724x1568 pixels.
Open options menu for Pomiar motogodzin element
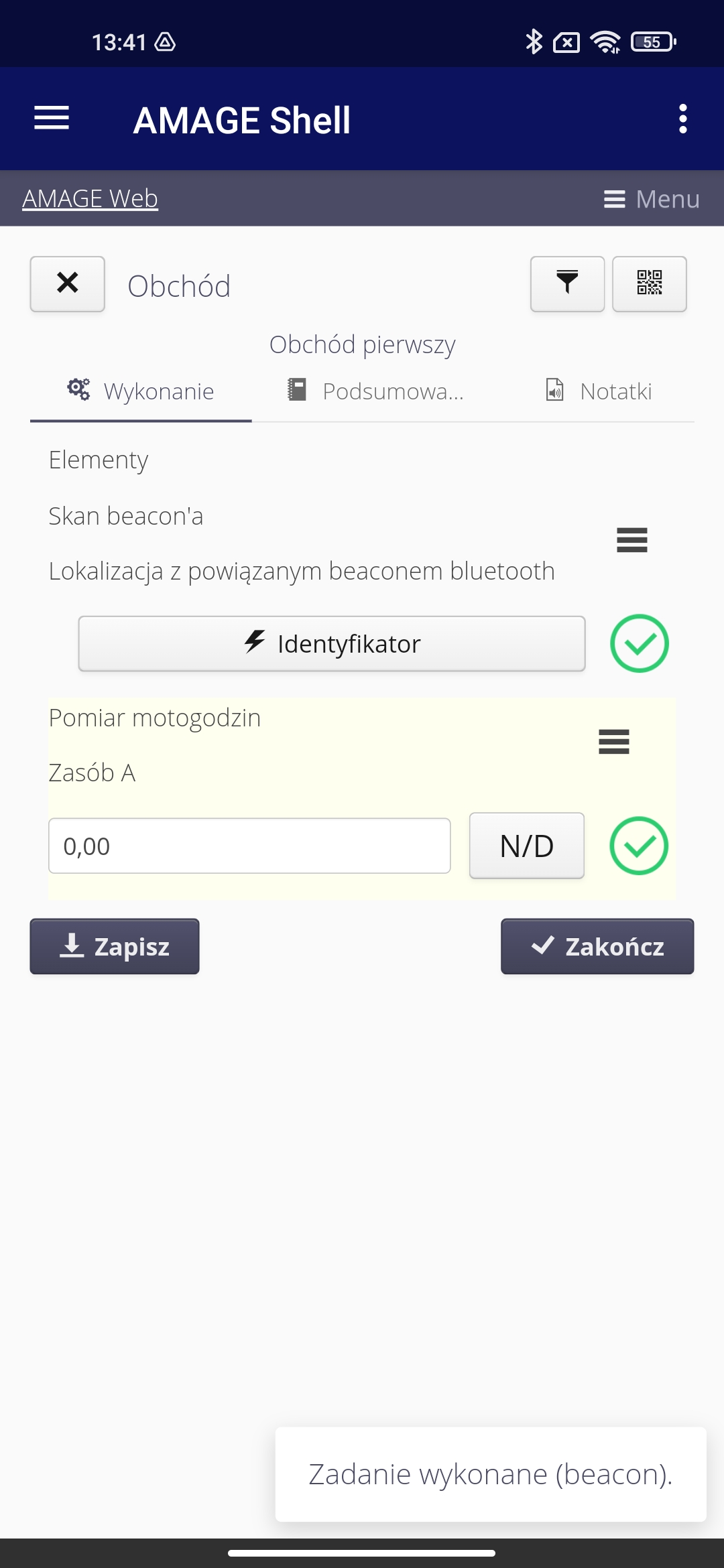613,742
